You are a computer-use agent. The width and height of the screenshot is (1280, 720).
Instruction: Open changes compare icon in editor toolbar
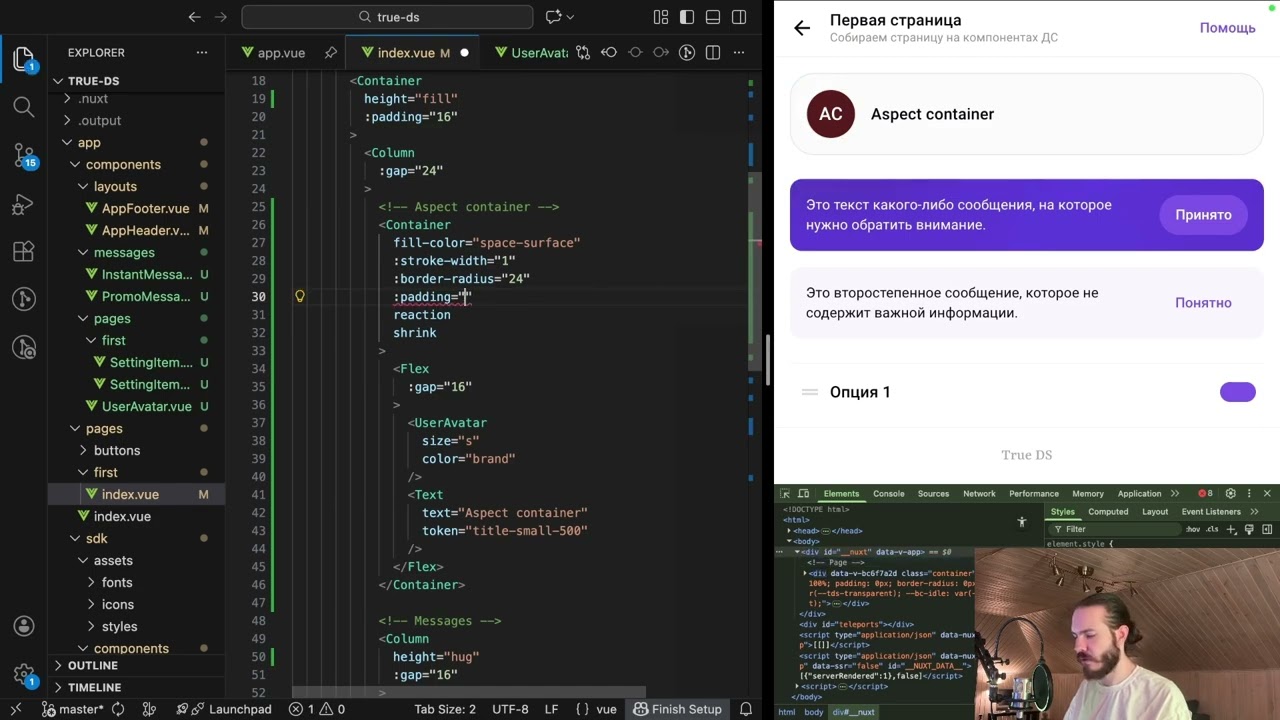point(583,52)
